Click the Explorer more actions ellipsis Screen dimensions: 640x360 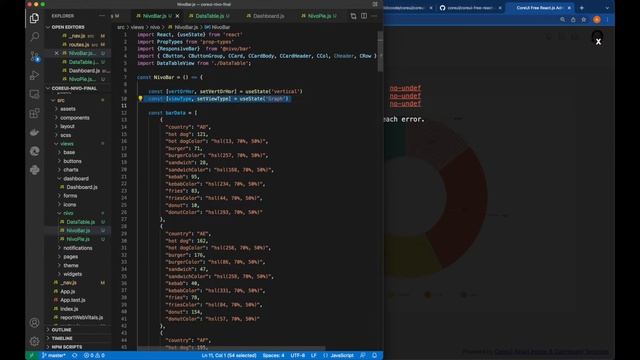click(102, 16)
